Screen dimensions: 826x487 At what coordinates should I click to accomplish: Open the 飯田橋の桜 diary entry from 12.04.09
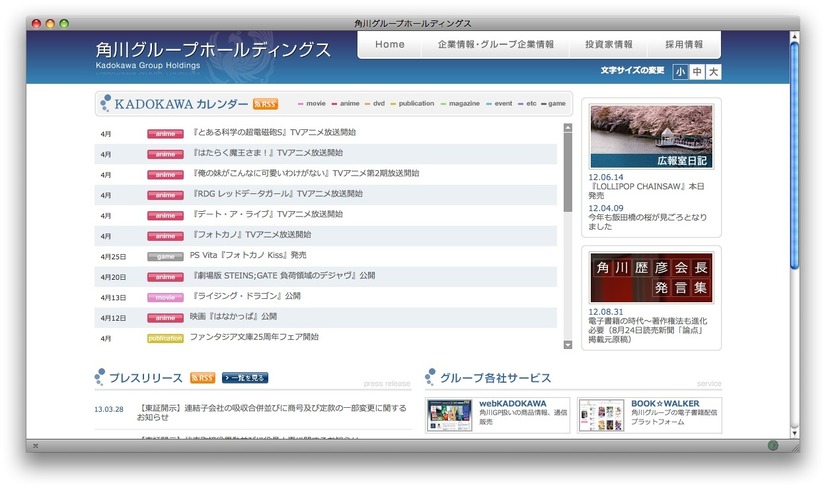[647, 222]
